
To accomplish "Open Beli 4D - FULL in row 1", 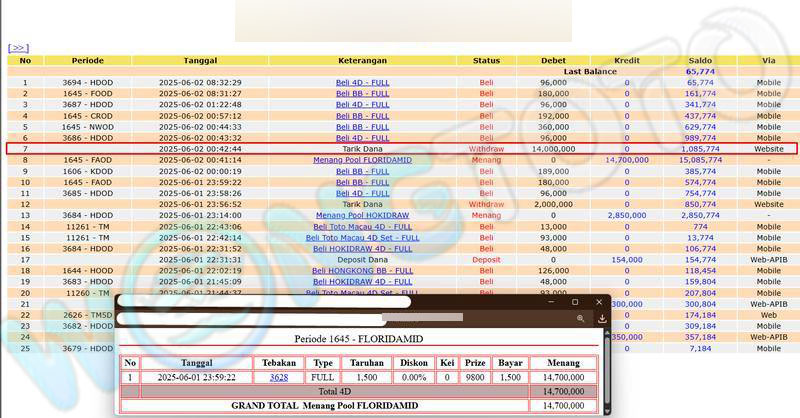I will pyautogui.click(x=363, y=82).
